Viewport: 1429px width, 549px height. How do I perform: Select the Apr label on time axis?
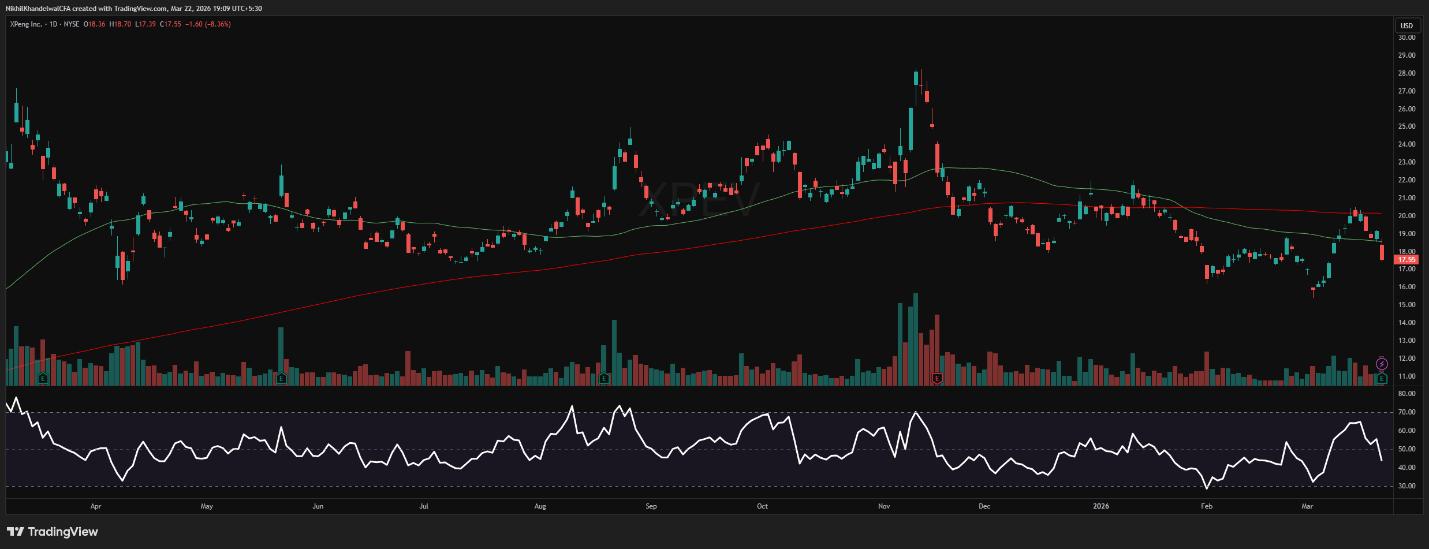coord(96,506)
